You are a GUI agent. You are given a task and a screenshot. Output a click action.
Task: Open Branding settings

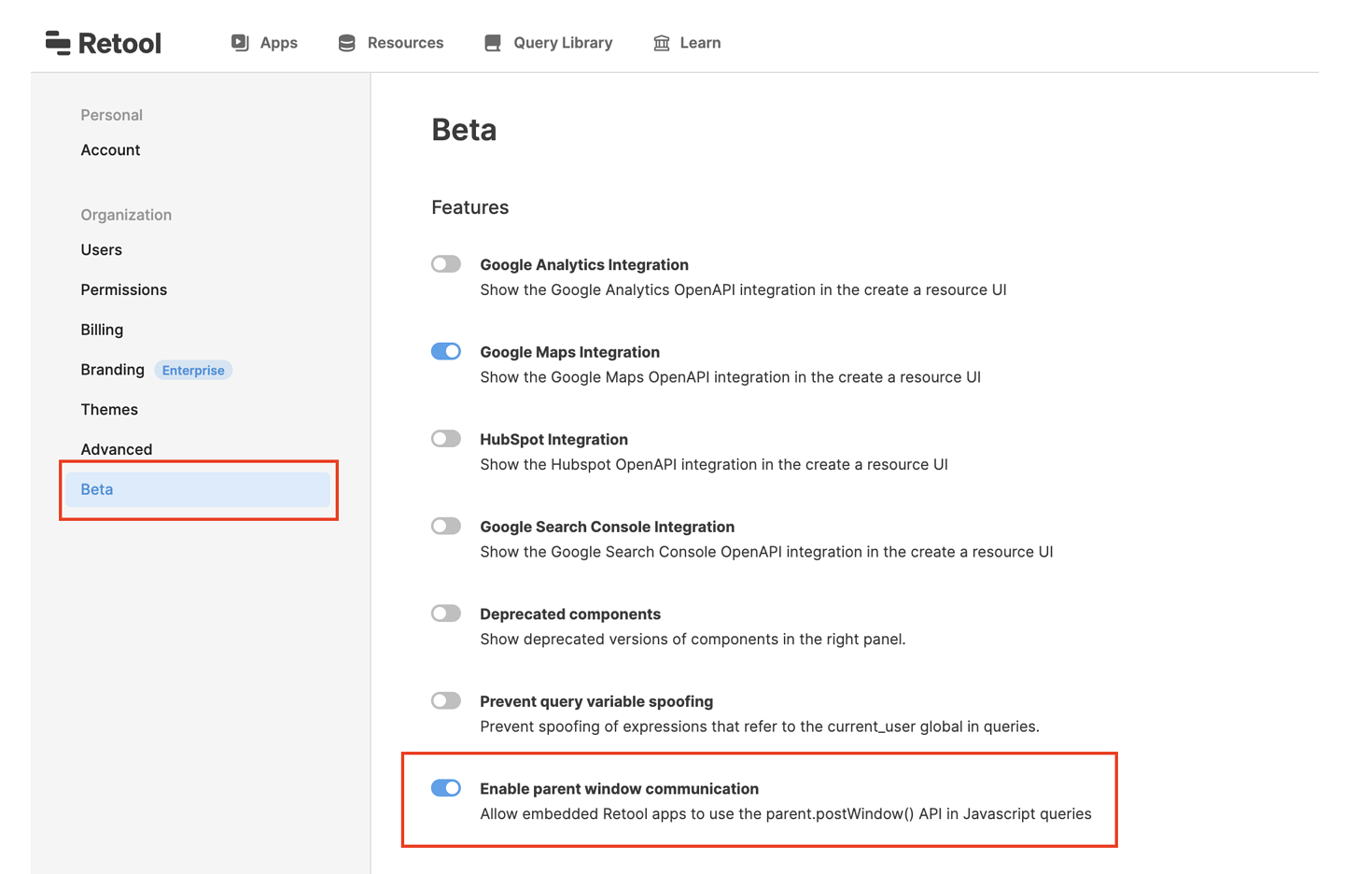coord(112,370)
